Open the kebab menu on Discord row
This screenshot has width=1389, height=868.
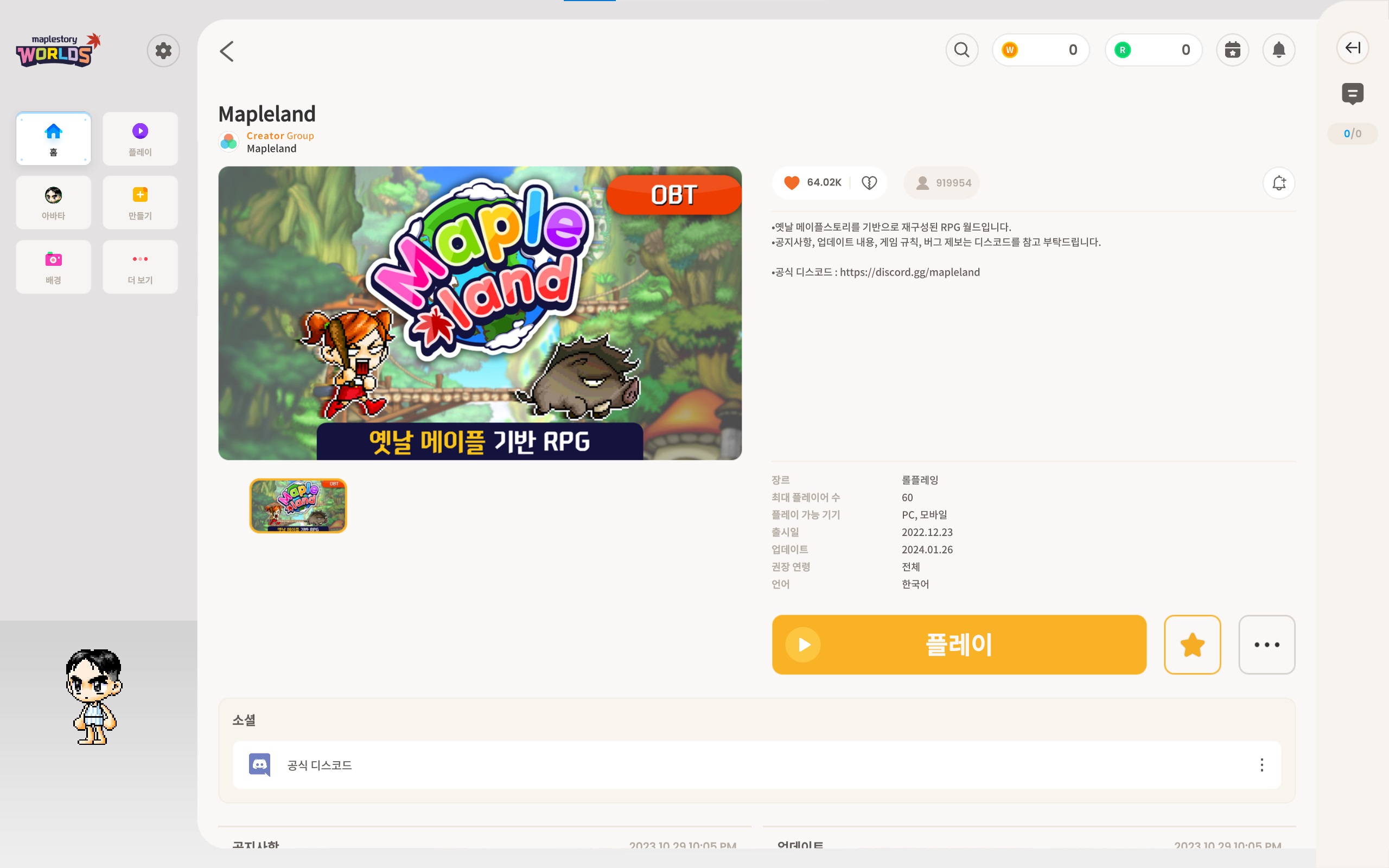[1261, 765]
